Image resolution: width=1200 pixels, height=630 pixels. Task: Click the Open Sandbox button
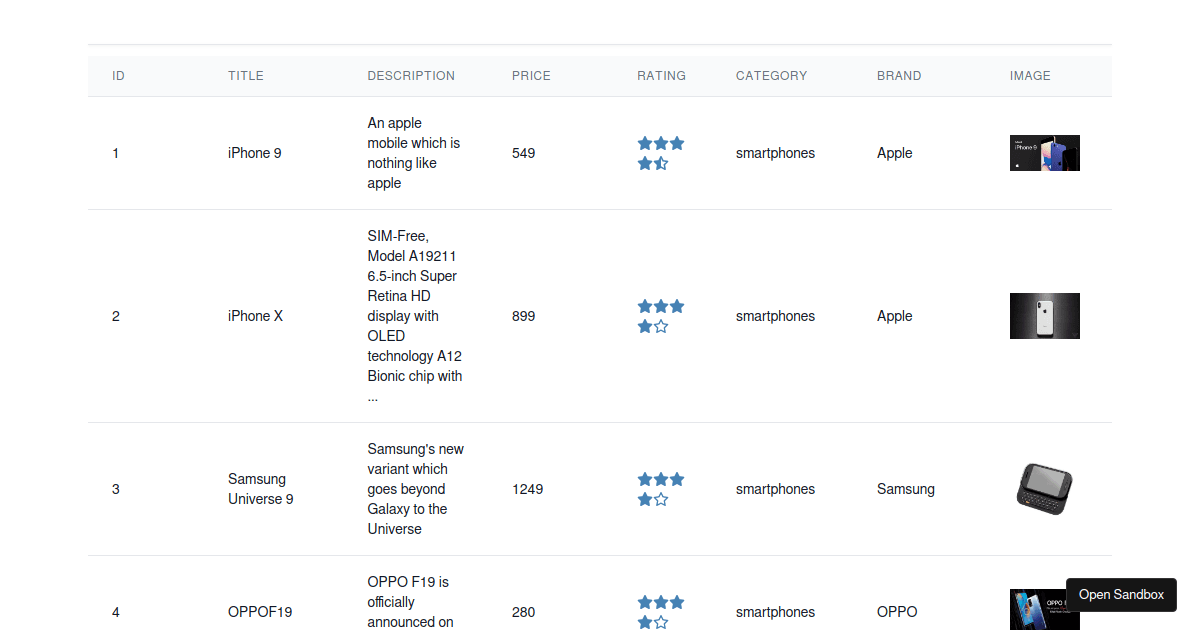(x=1121, y=594)
